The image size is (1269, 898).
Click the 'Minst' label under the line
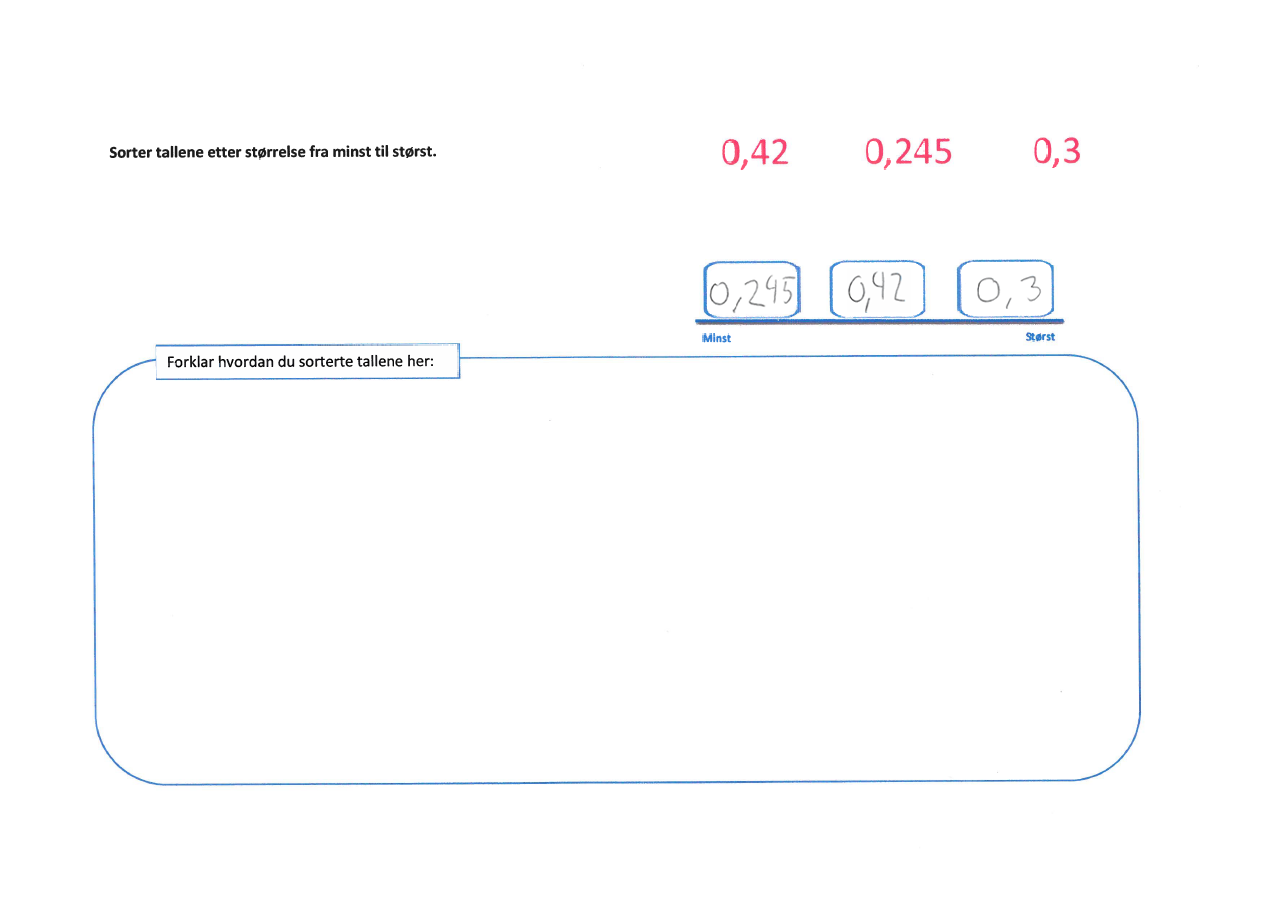716,338
